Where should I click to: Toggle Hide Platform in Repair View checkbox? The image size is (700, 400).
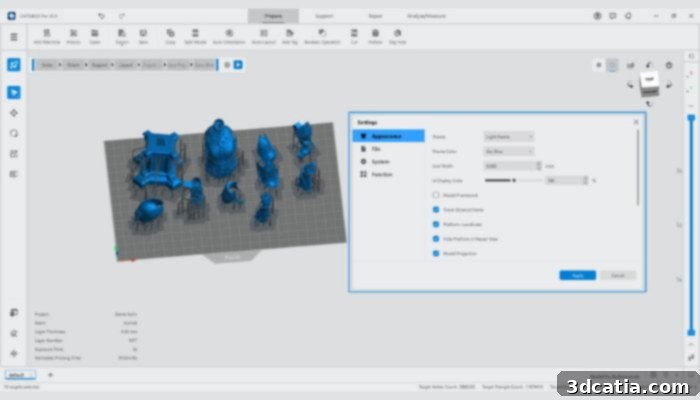436,239
